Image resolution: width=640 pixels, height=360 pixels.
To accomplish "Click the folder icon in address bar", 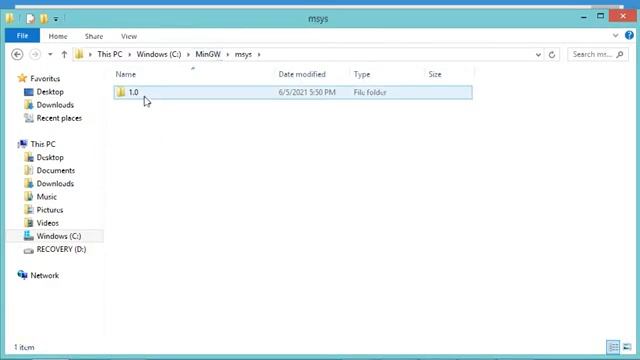I will [79, 54].
